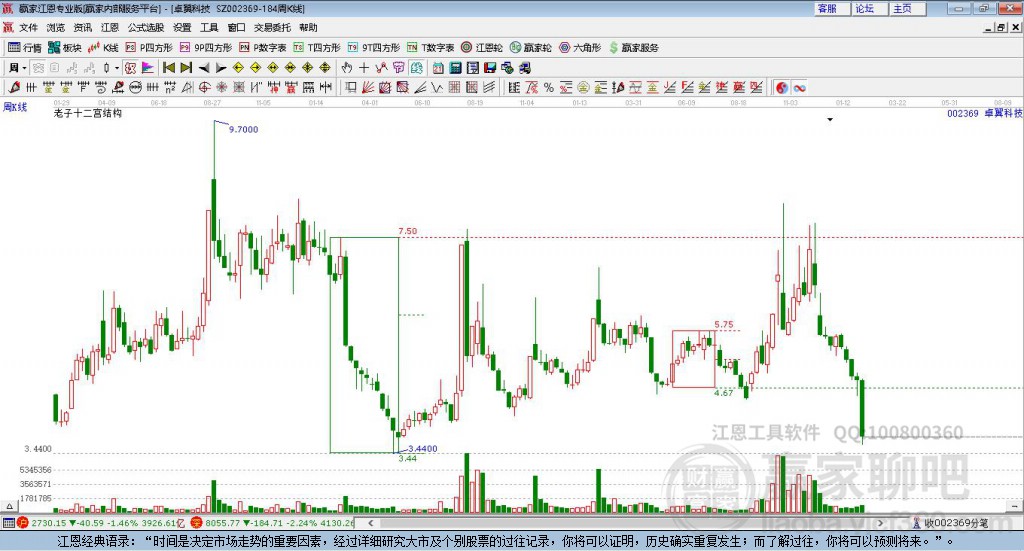Toggle the 权 rights-adjustment icon
The image size is (1024, 551).
131,68
